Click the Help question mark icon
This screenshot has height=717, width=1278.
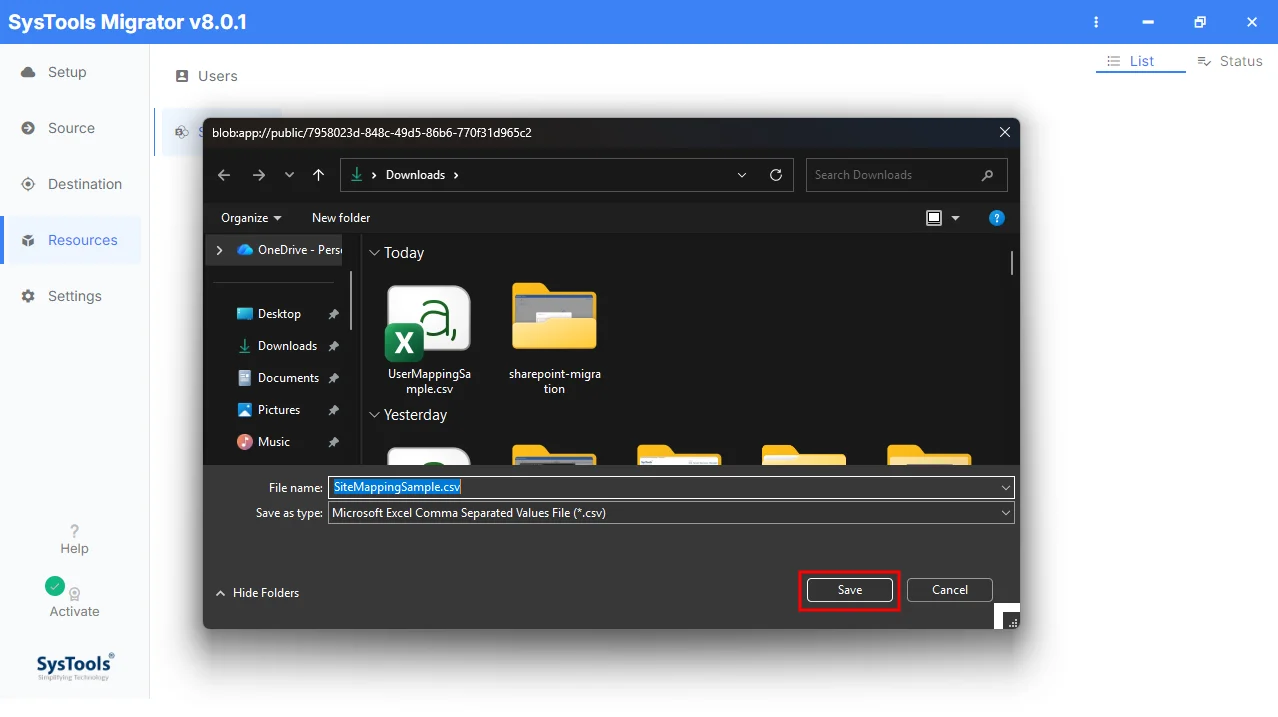pos(74,531)
